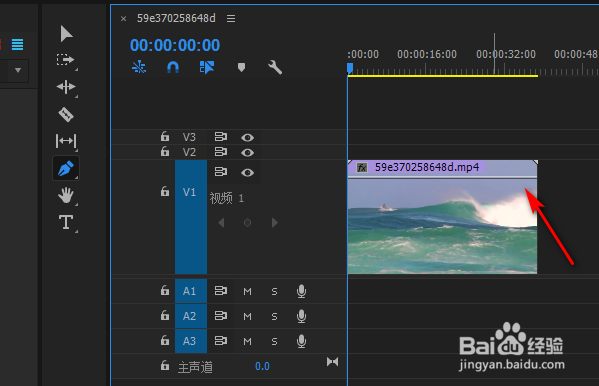Image resolution: width=599 pixels, height=386 pixels.
Task: Click master track volume value 0.0
Action: (262, 366)
